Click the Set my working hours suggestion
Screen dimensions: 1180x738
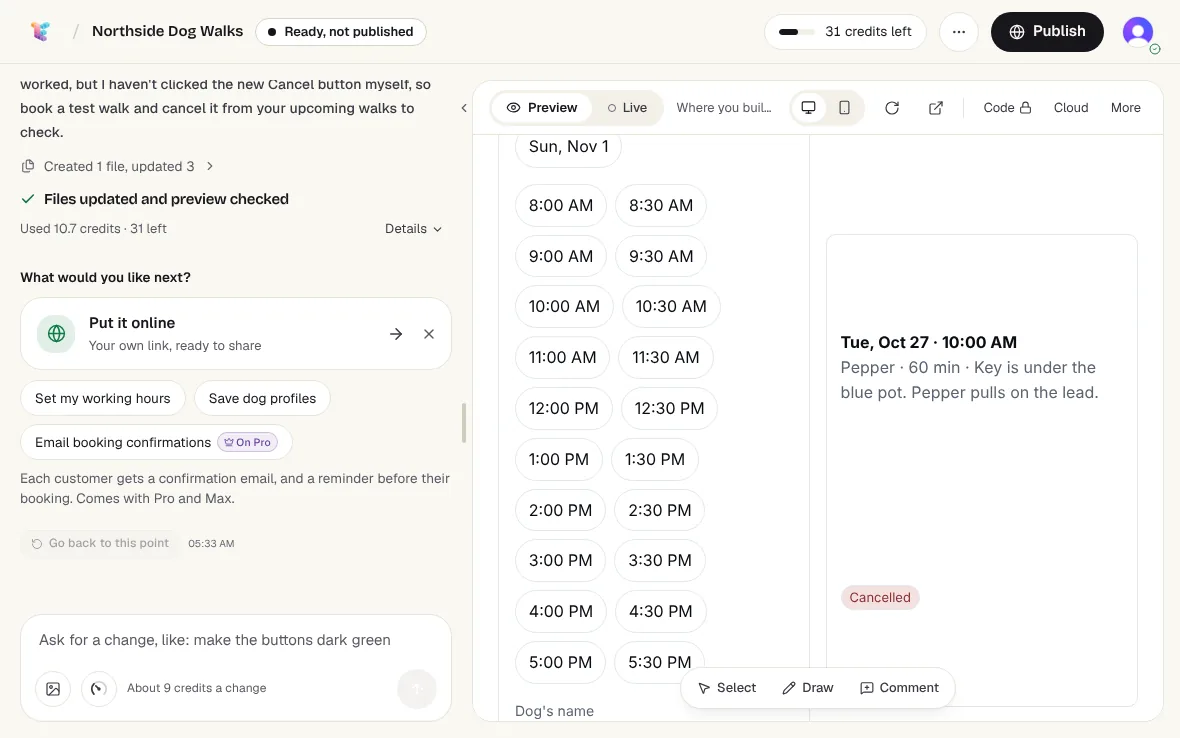pyautogui.click(x=102, y=399)
